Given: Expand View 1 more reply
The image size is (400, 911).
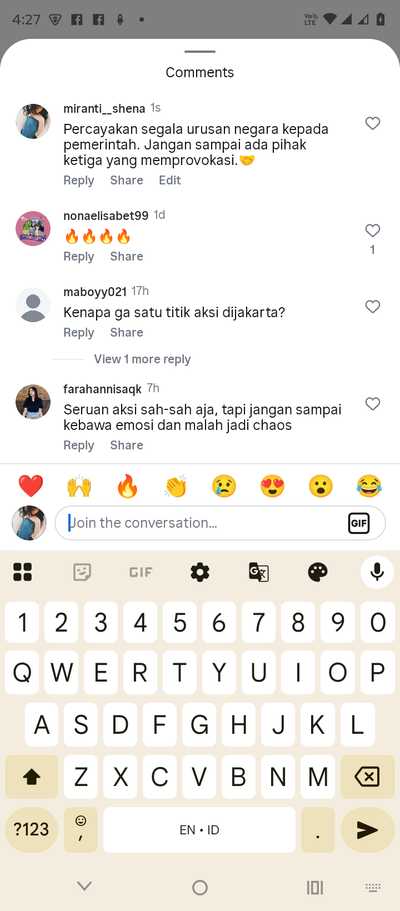Looking at the screenshot, I should 142,359.
